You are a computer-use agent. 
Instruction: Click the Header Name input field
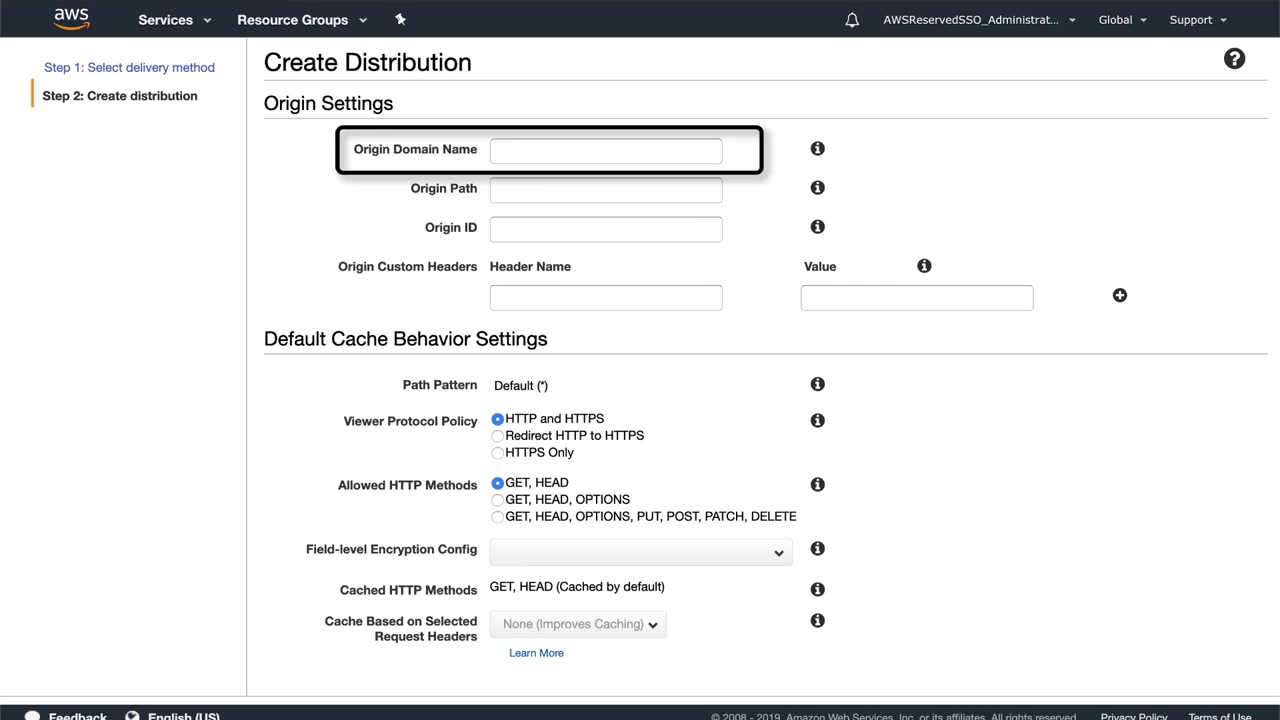point(605,298)
